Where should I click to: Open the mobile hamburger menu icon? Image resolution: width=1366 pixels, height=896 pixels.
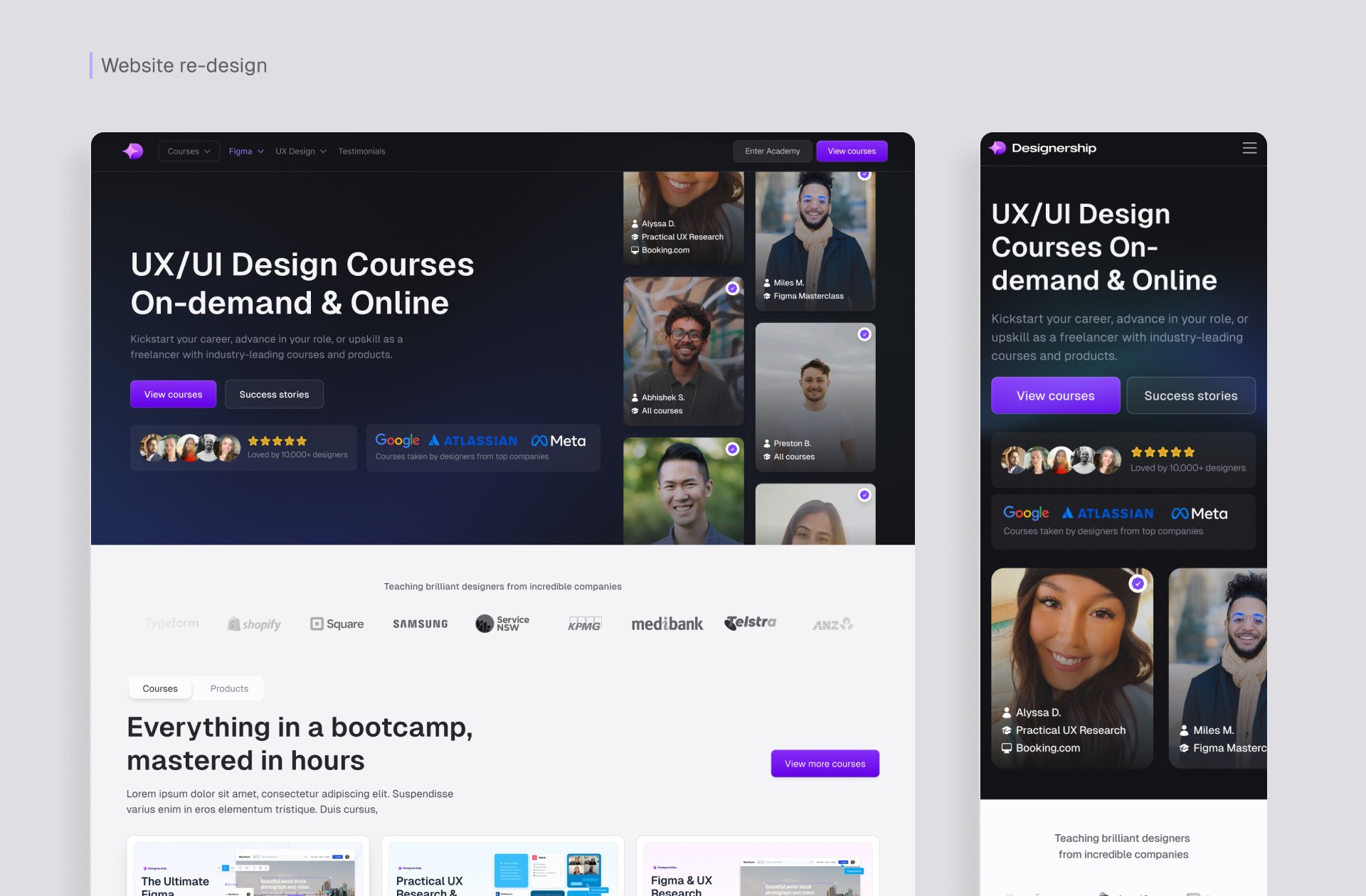point(1249,148)
